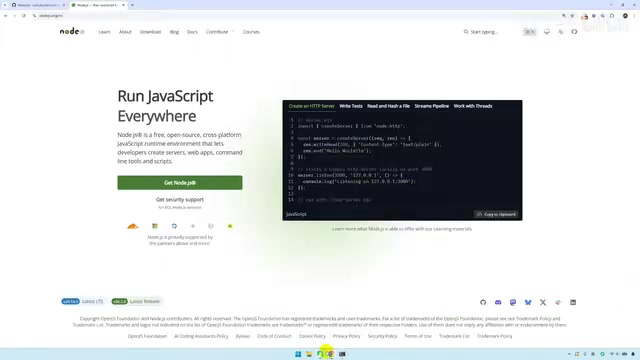Viewport: 640px width, 360px height.
Task: Open the Chrome icon in the taskbar
Action: (x=330, y=354)
